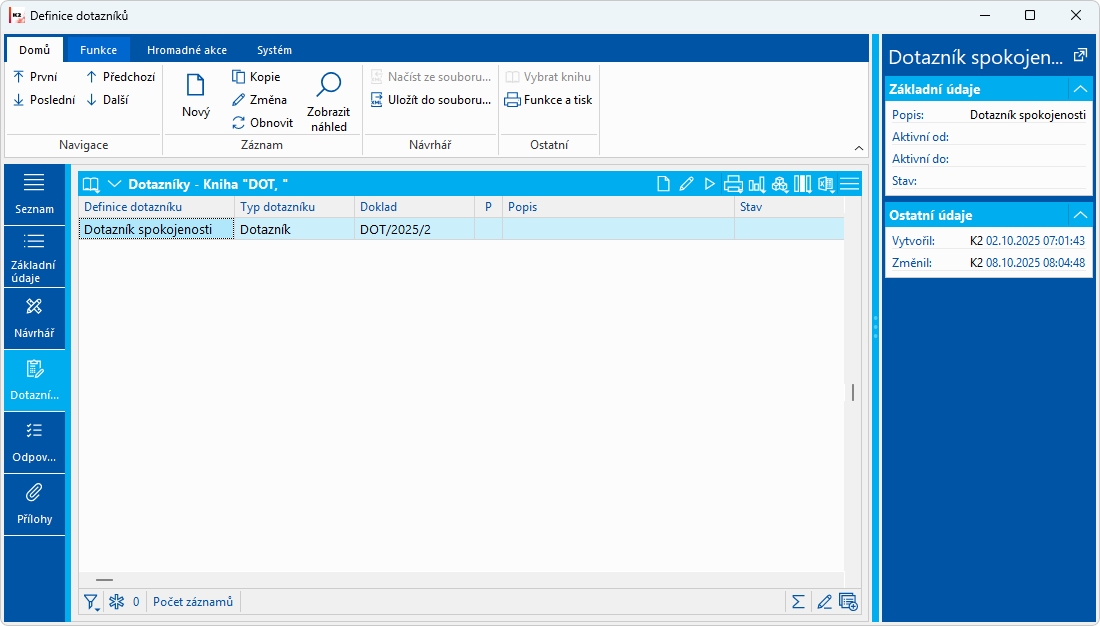This screenshot has width=1100, height=626.
Task: Click the P column header
Action: pos(488,207)
